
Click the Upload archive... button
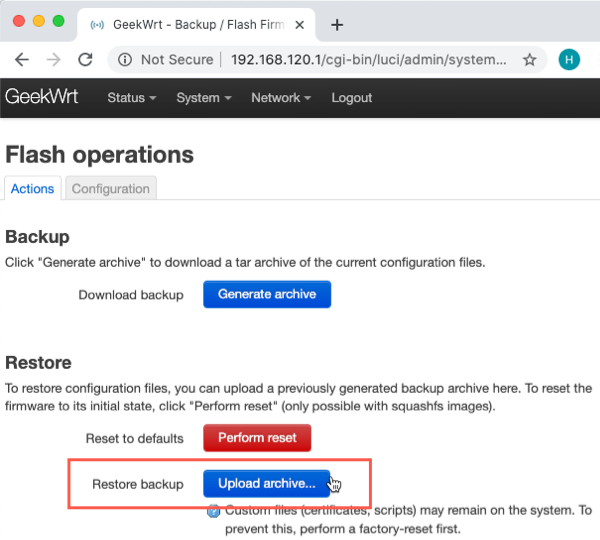pyautogui.click(x=267, y=484)
